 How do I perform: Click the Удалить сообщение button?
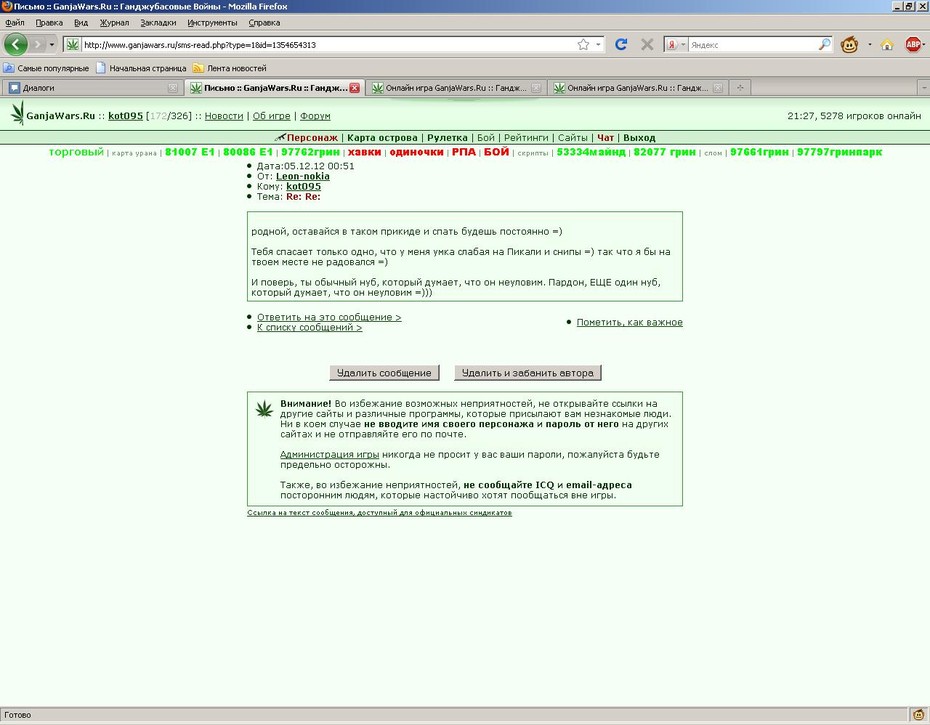coord(384,373)
